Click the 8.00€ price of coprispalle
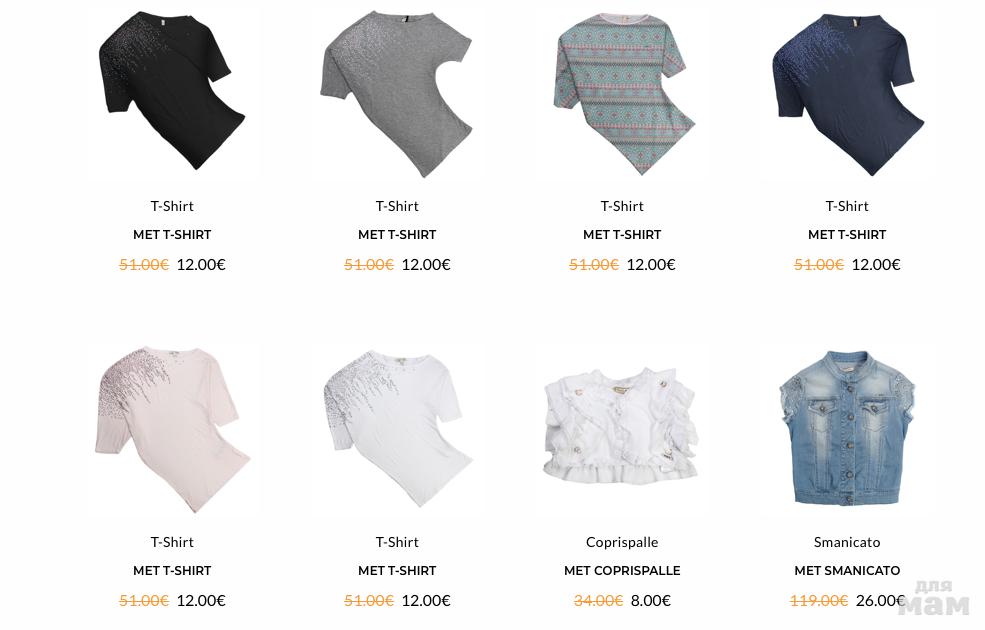985x630 pixels. [x=651, y=600]
